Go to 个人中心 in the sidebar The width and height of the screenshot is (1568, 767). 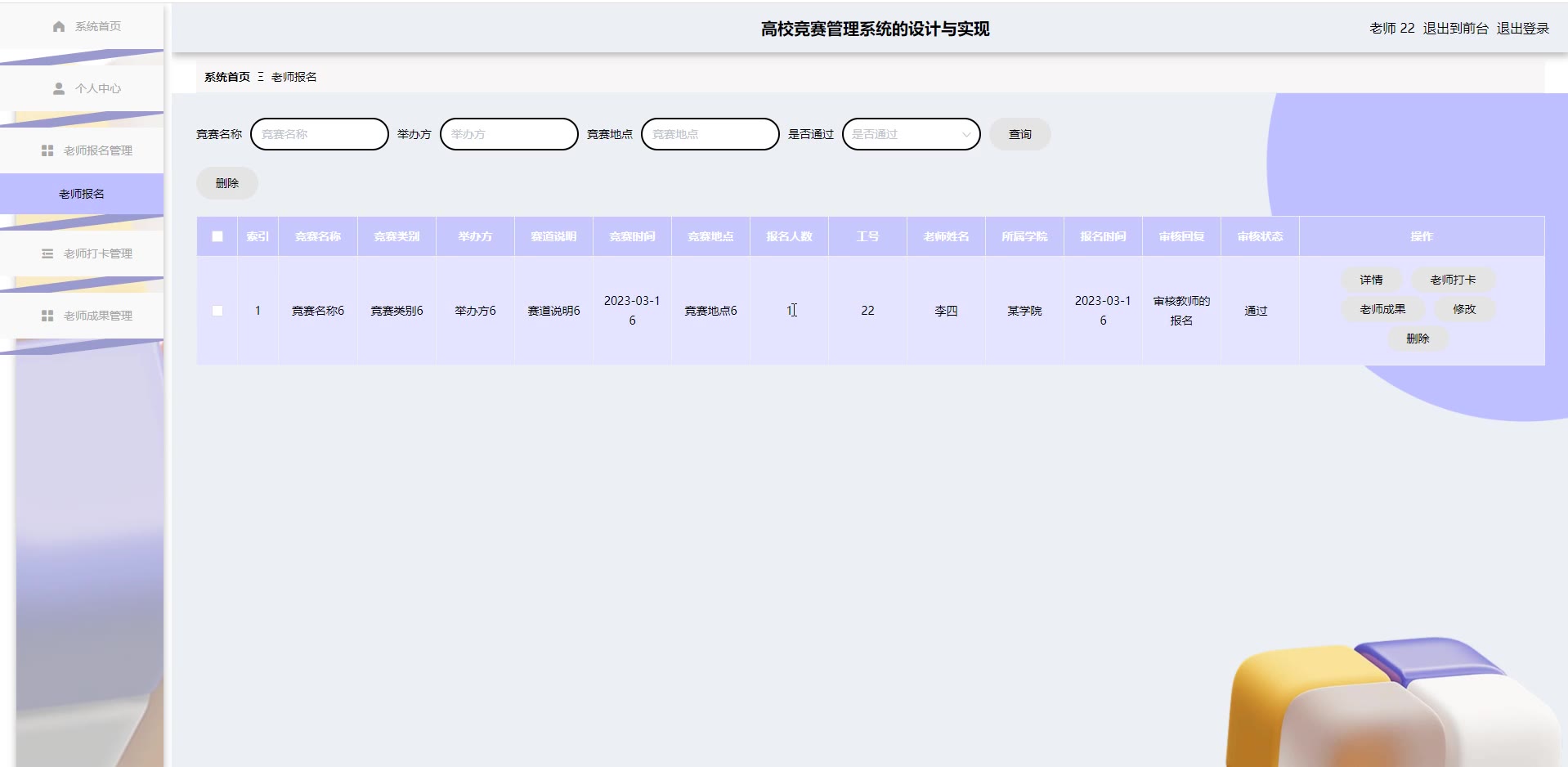tap(82, 88)
